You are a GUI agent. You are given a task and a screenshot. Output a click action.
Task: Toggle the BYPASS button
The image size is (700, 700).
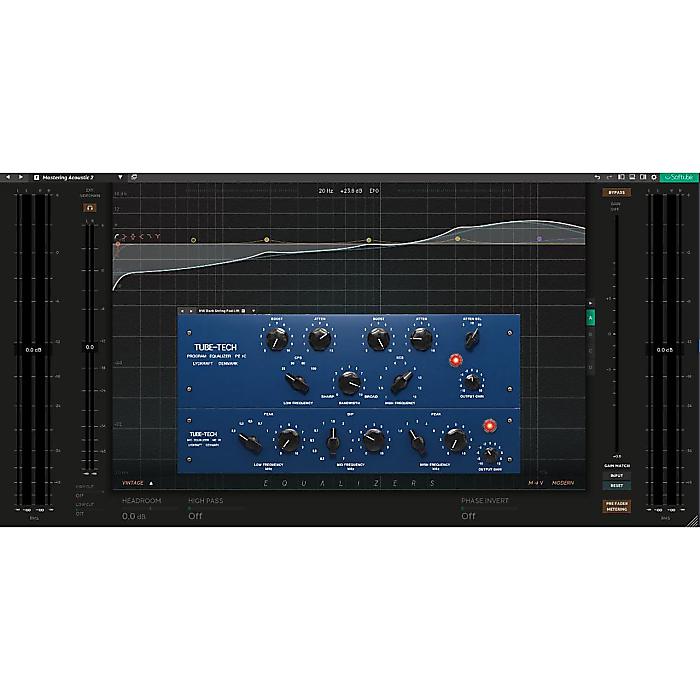click(617, 192)
